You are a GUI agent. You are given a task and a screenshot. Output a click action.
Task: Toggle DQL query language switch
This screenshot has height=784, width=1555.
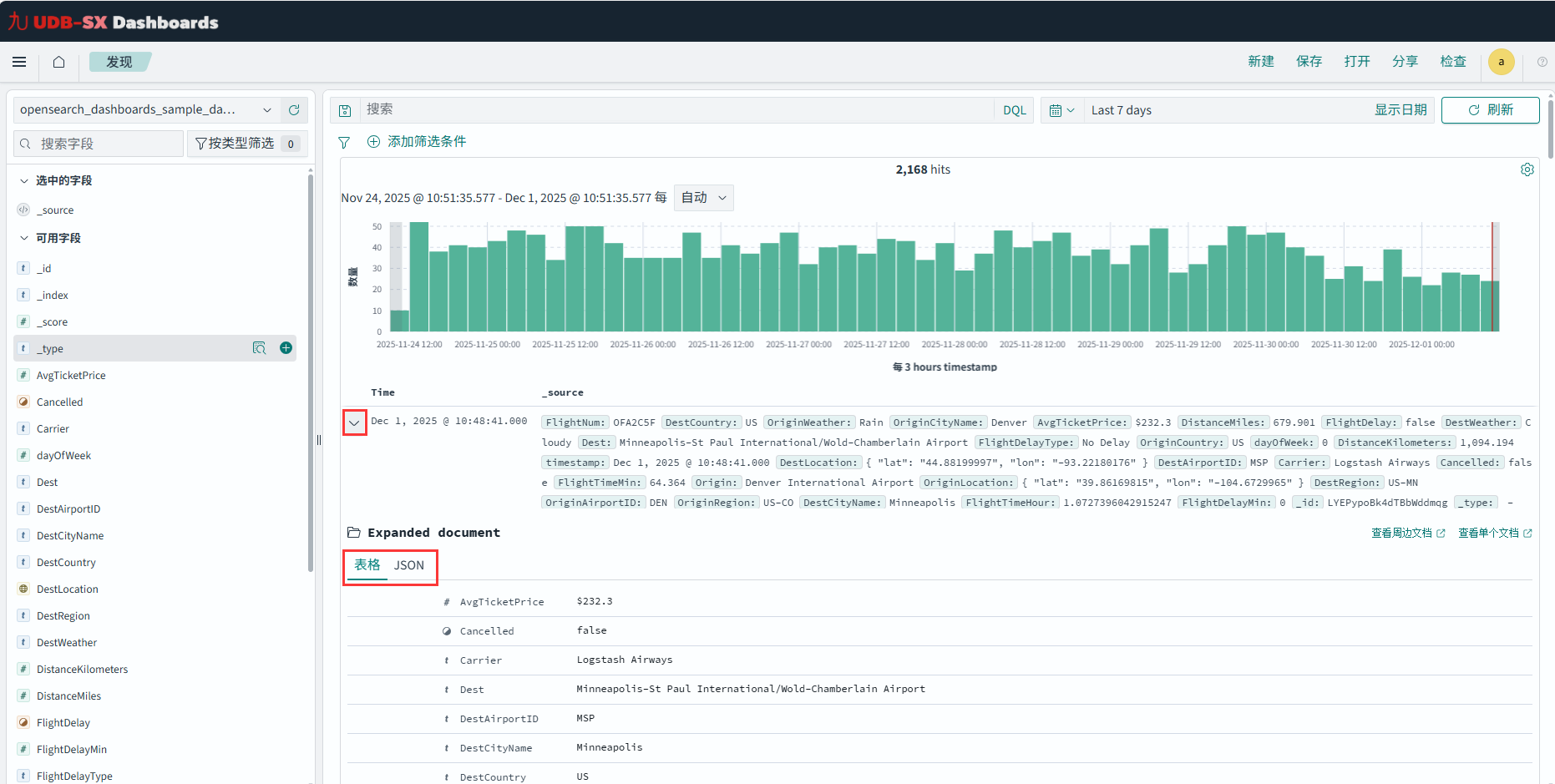click(x=1014, y=110)
